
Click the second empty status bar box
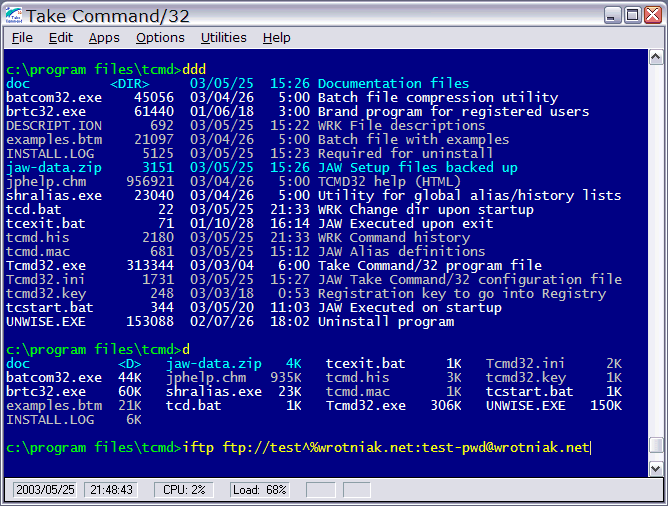(x=357, y=490)
